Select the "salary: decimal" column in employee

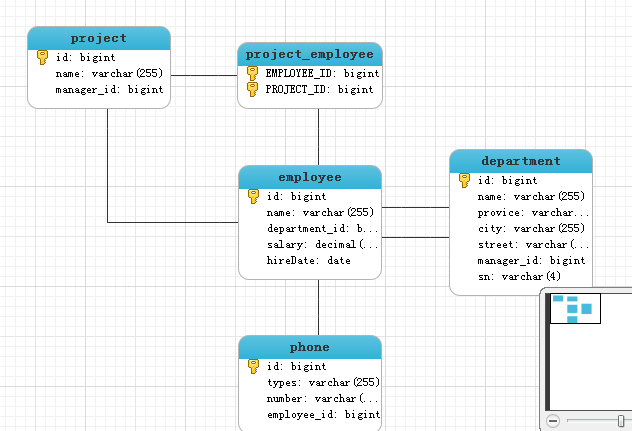click(x=322, y=245)
